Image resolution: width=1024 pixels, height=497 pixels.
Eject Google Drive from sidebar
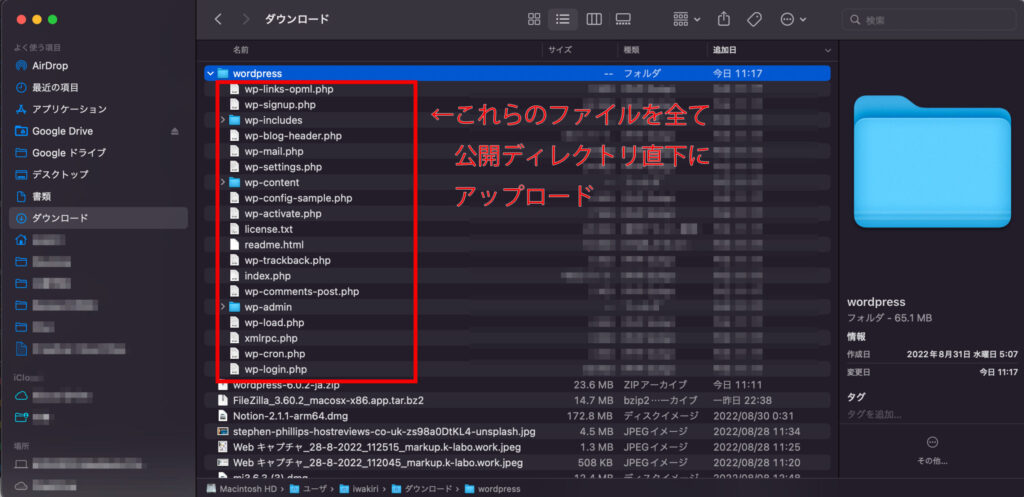[175, 131]
